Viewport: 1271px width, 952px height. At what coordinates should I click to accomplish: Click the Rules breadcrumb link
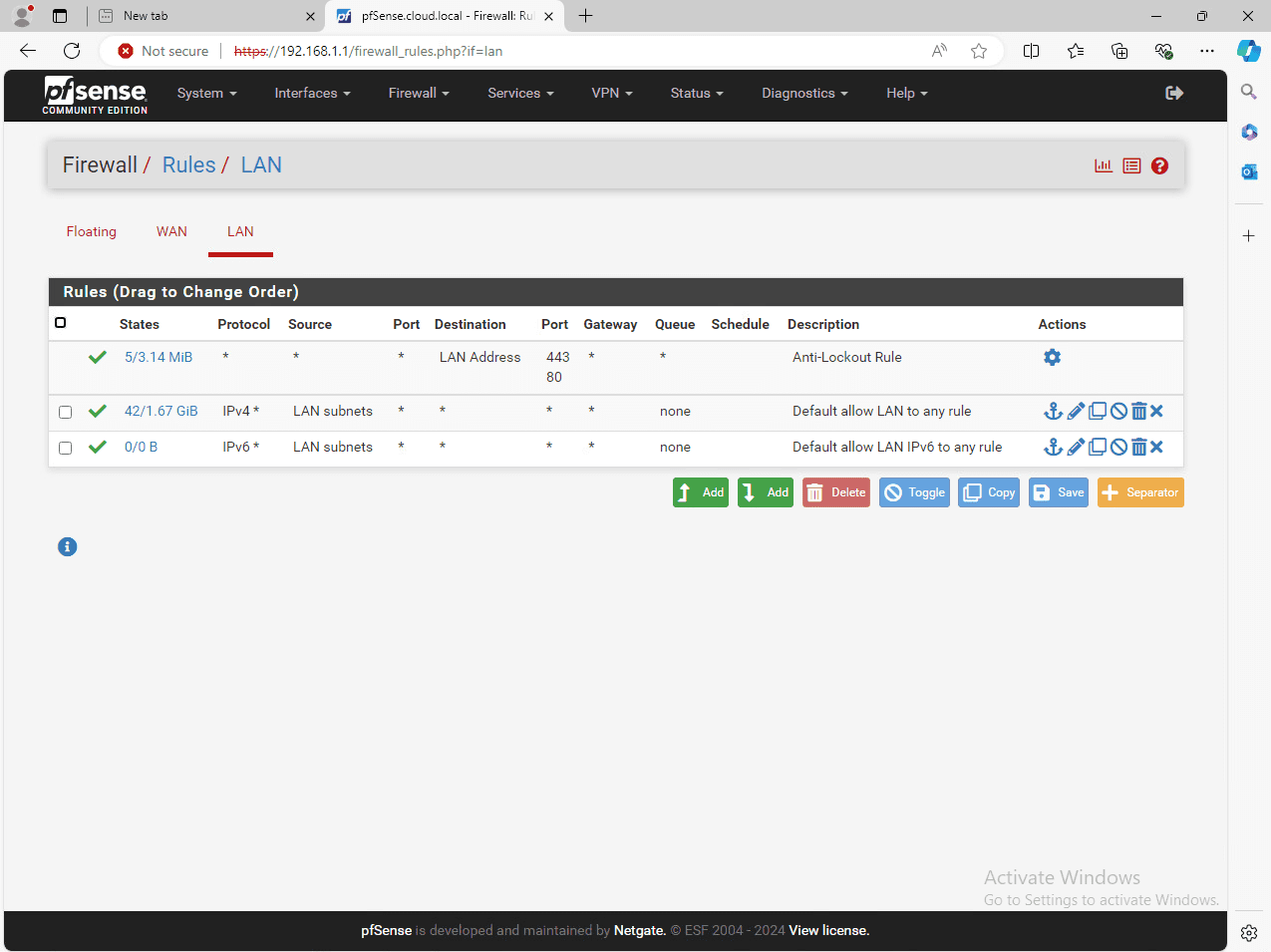tap(189, 165)
